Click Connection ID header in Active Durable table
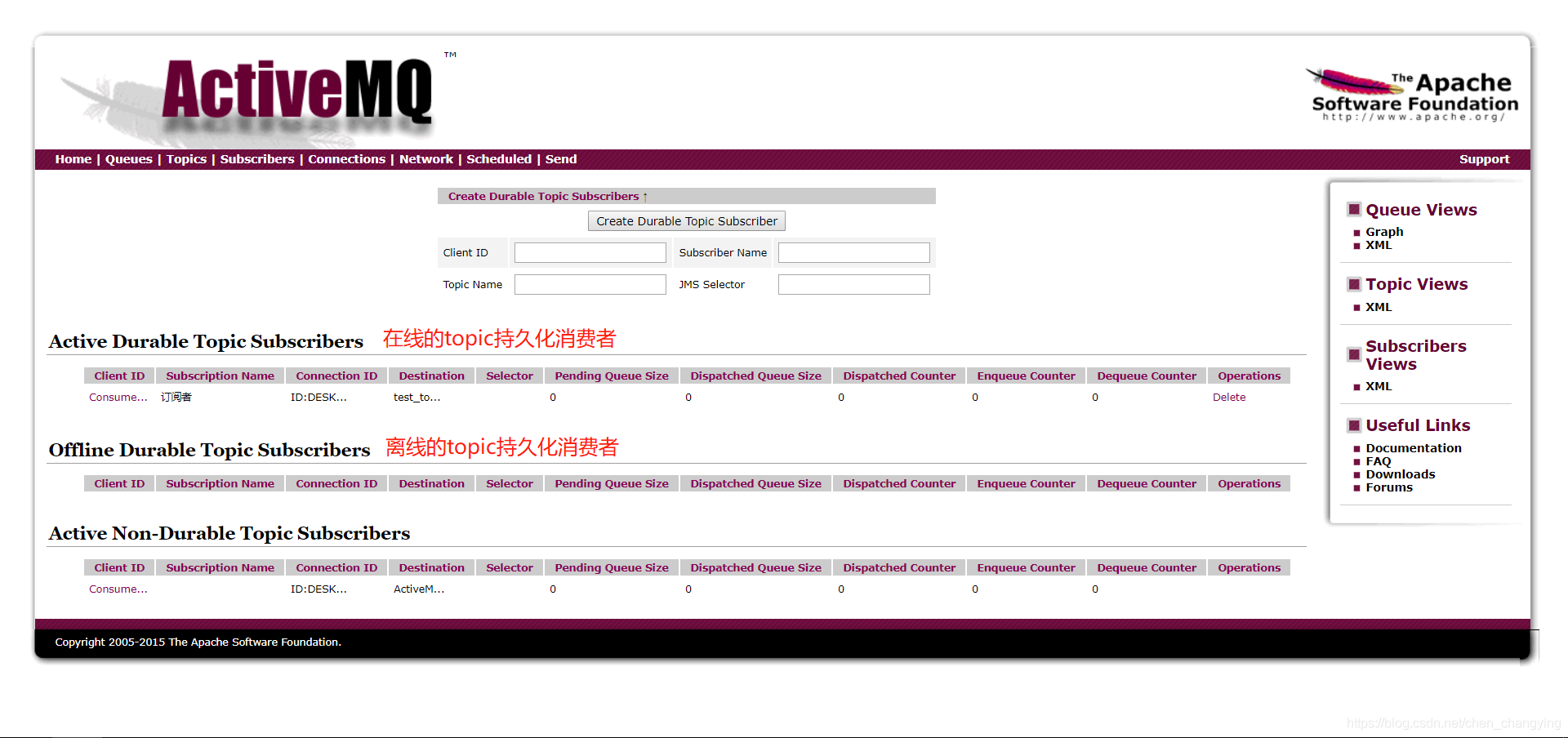 point(336,376)
